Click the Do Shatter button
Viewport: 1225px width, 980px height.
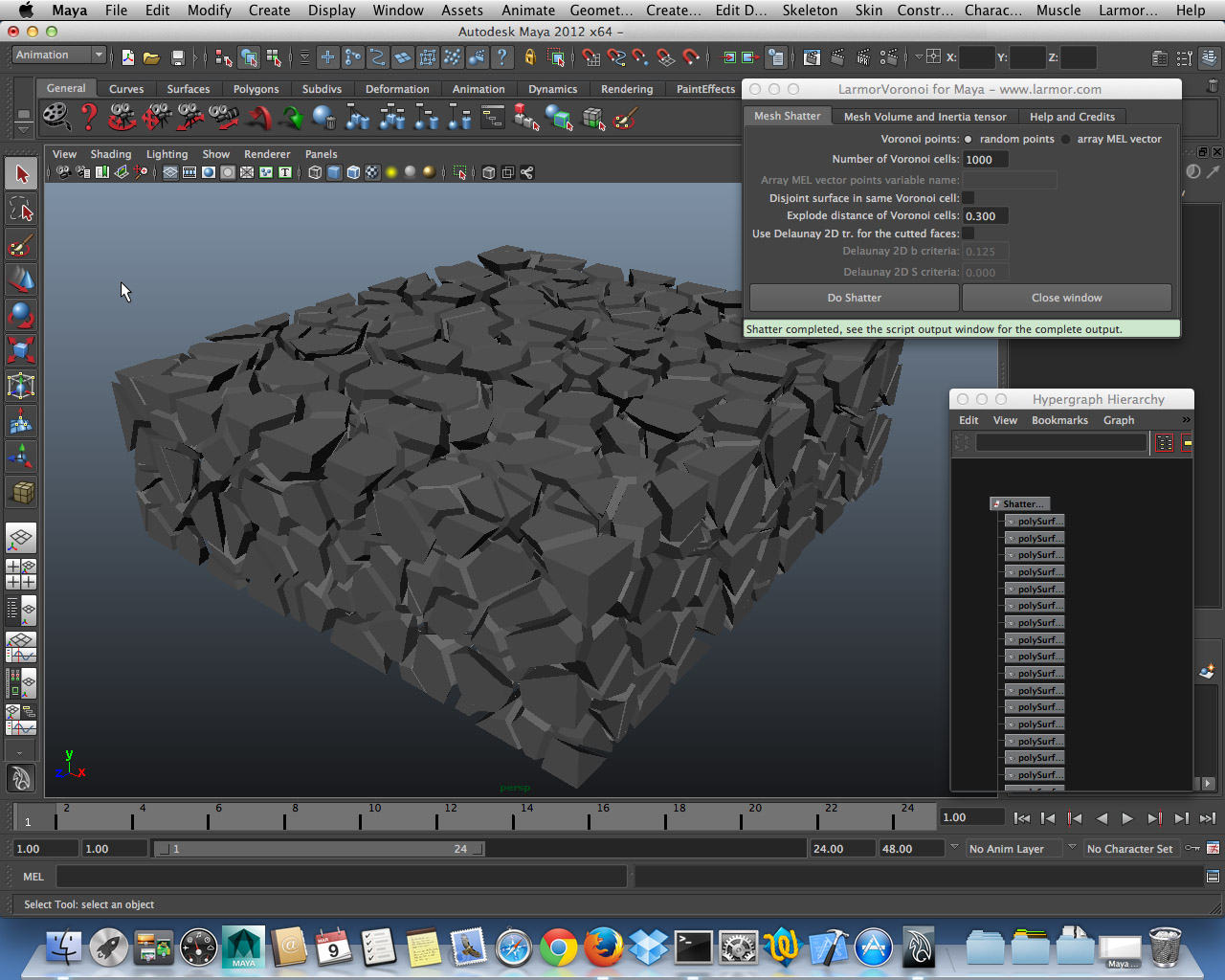[x=854, y=298]
